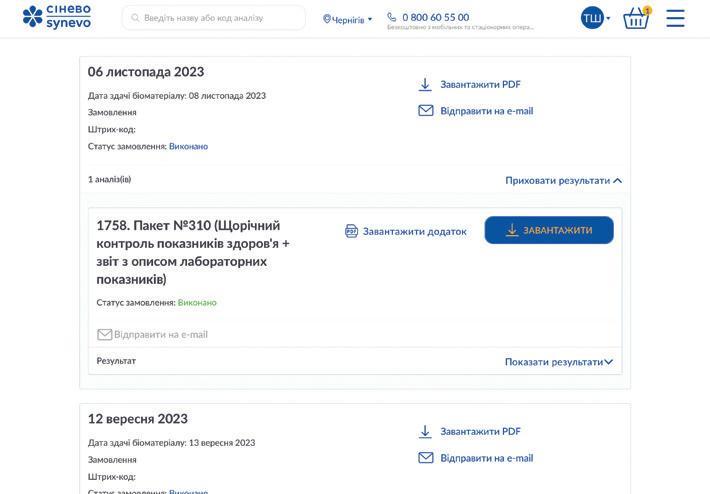
Task: Click Завантажити PDF link for 06 листопада
Action: (480, 85)
